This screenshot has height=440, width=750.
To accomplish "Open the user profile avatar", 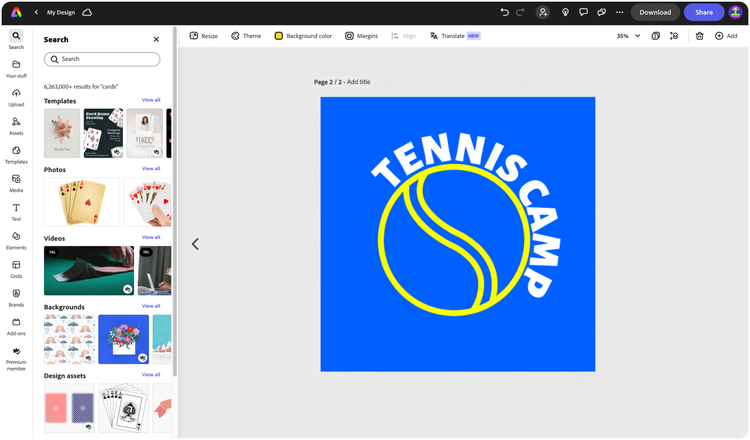I will (x=735, y=12).
